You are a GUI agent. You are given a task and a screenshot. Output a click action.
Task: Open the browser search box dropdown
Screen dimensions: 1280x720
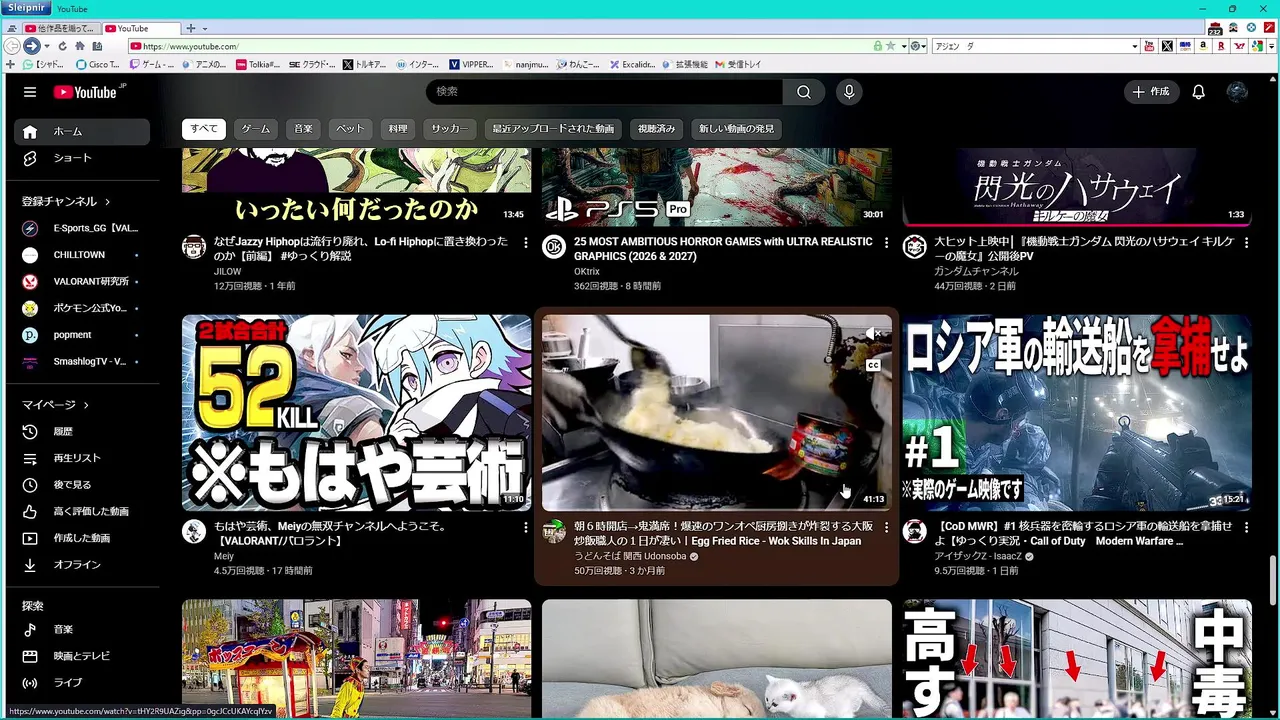(1134, 46)
